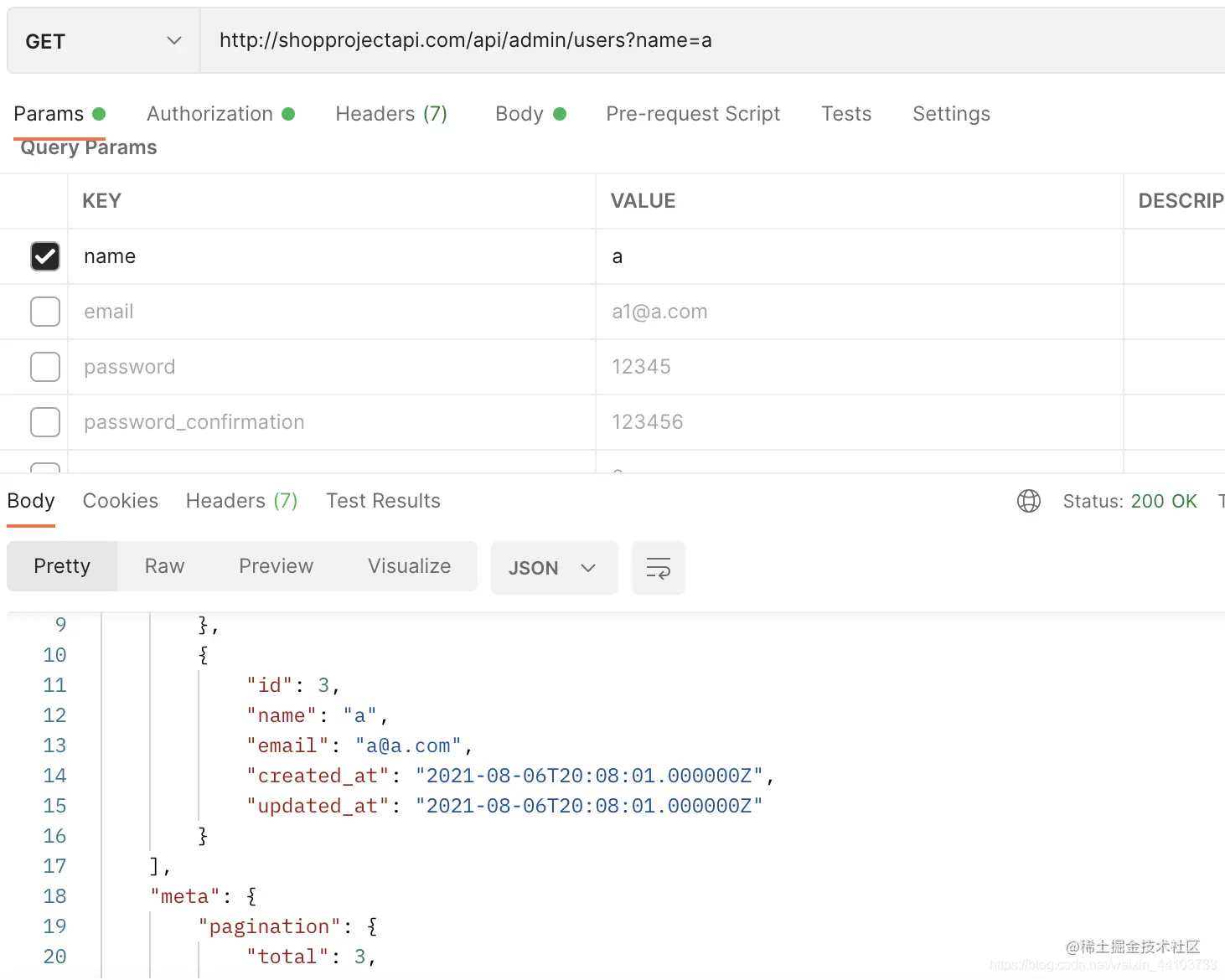
Task: Click the email key cell
Action: tap(332, 312)
